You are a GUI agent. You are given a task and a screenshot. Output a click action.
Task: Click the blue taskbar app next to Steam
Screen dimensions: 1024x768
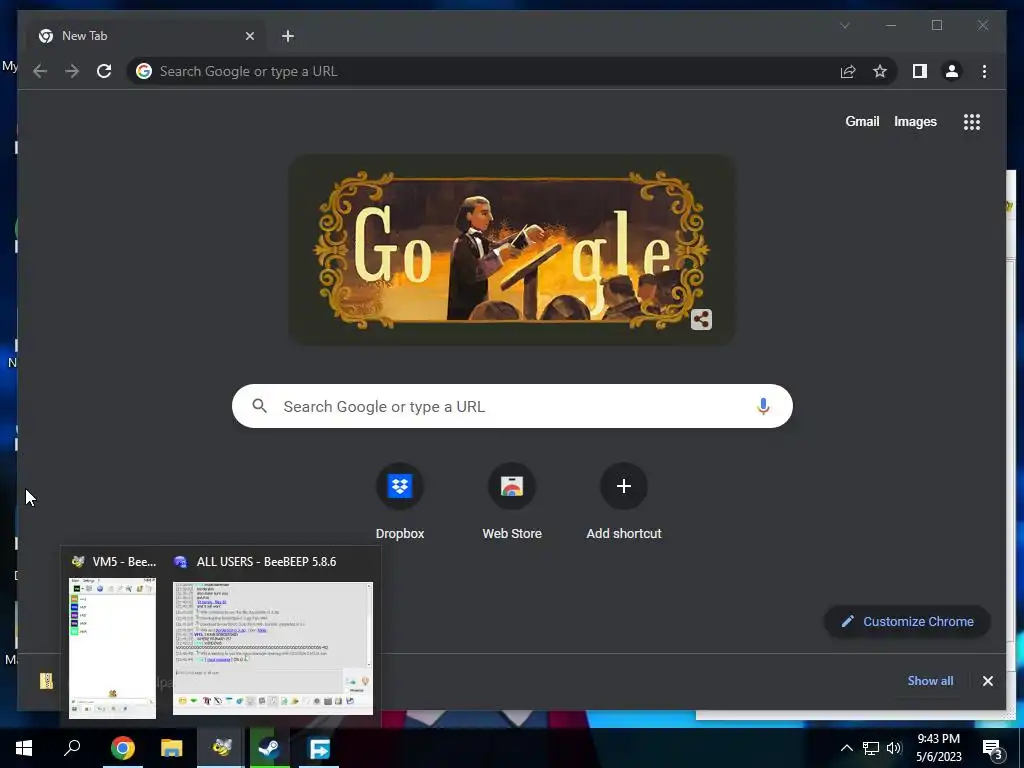319,748
